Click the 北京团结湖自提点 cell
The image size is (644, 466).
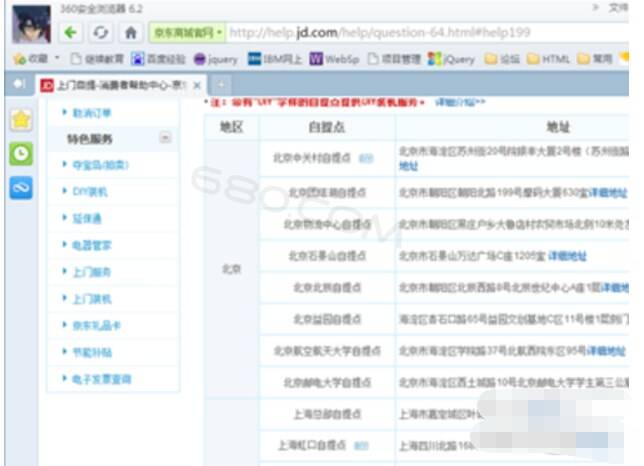[x=327, y=193]
